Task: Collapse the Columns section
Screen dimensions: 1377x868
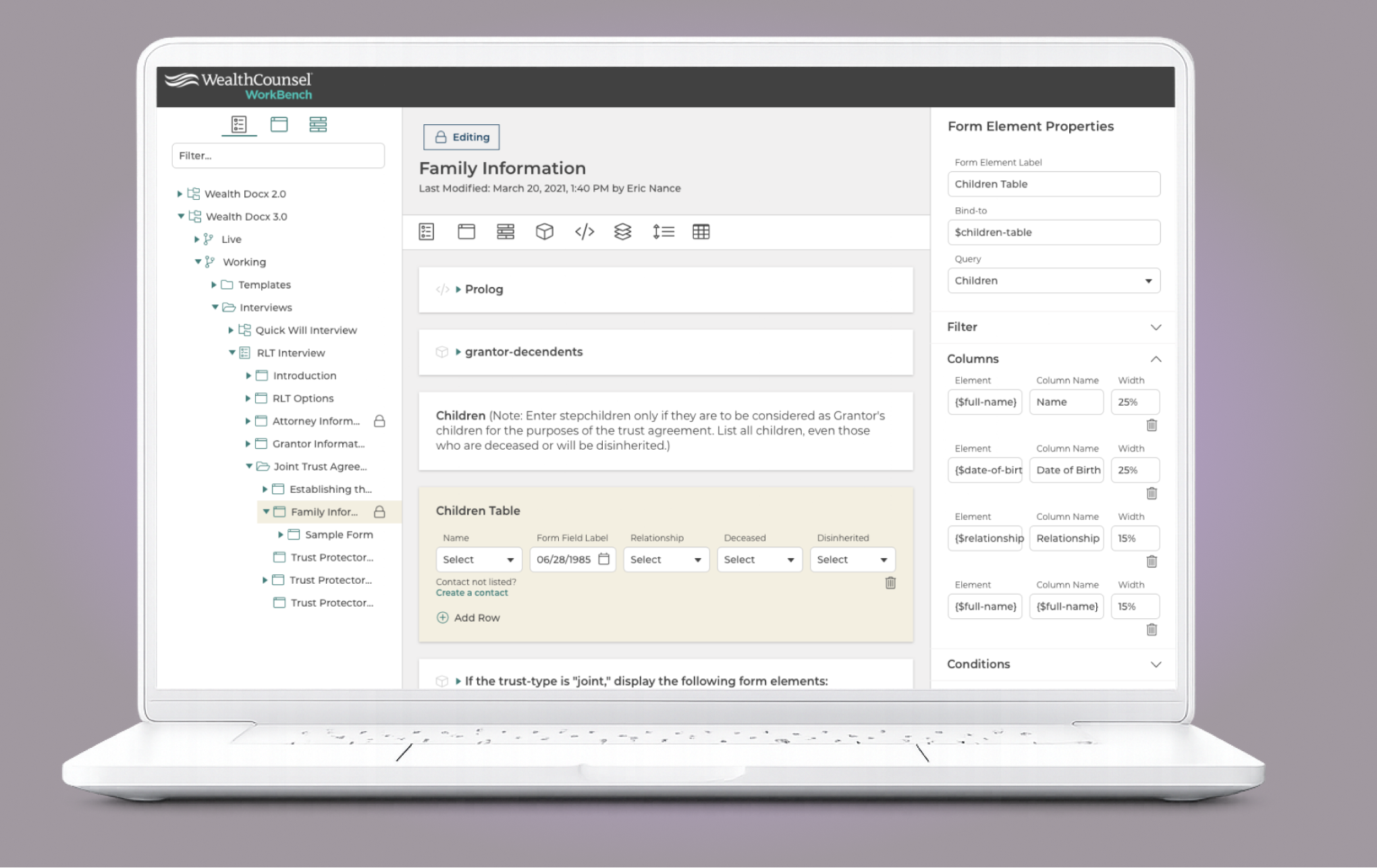Action: (1156, 359)
